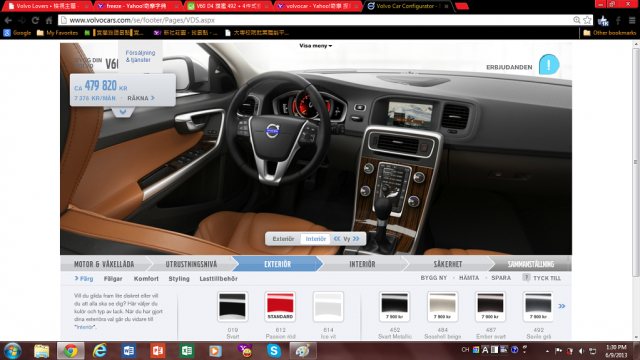Select the Komfort sub-tab
The image size is (640, 360).
click(146, 278)
